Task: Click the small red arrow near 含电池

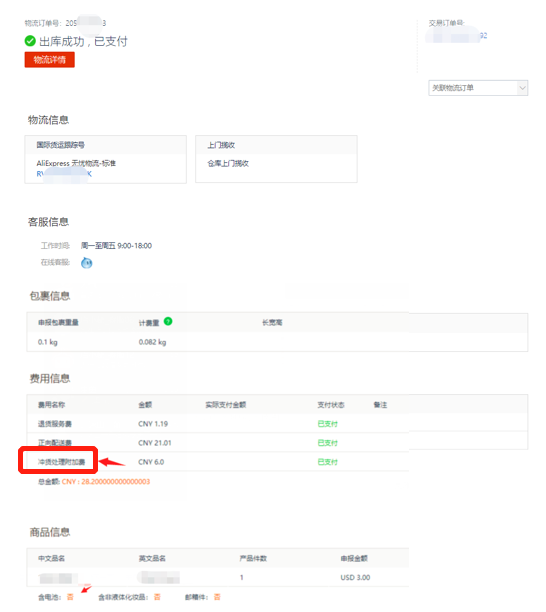Action: pyautogui.click(x=85, y=588)
